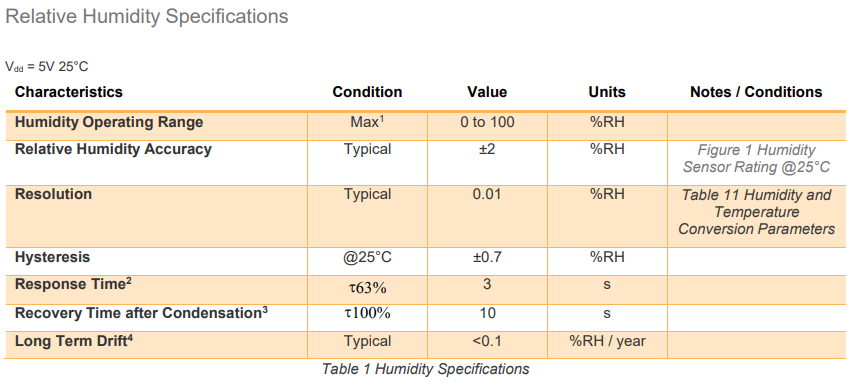Viewport: 855px width, 386px height.
Task: Click the τ63% condition cell
Action: (x=368, y=287)
